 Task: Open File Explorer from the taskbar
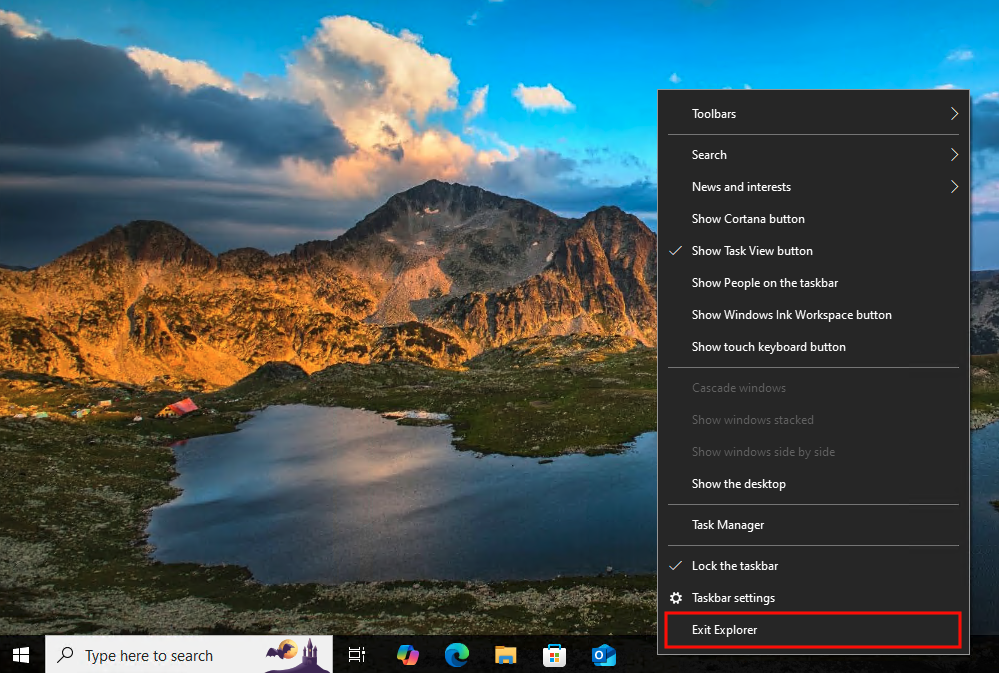point(505,655)
